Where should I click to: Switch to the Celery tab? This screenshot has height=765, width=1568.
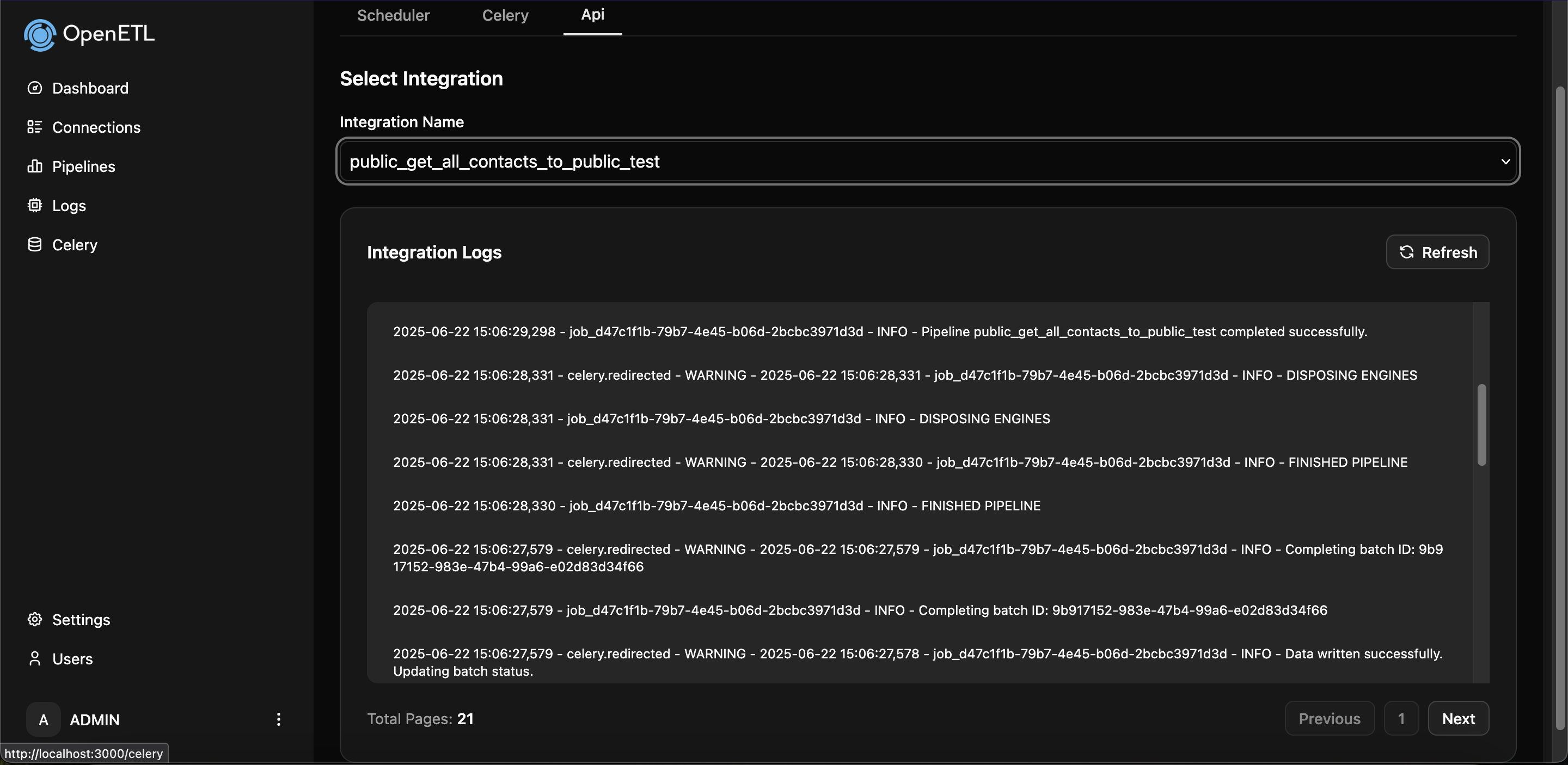(505, 15)
